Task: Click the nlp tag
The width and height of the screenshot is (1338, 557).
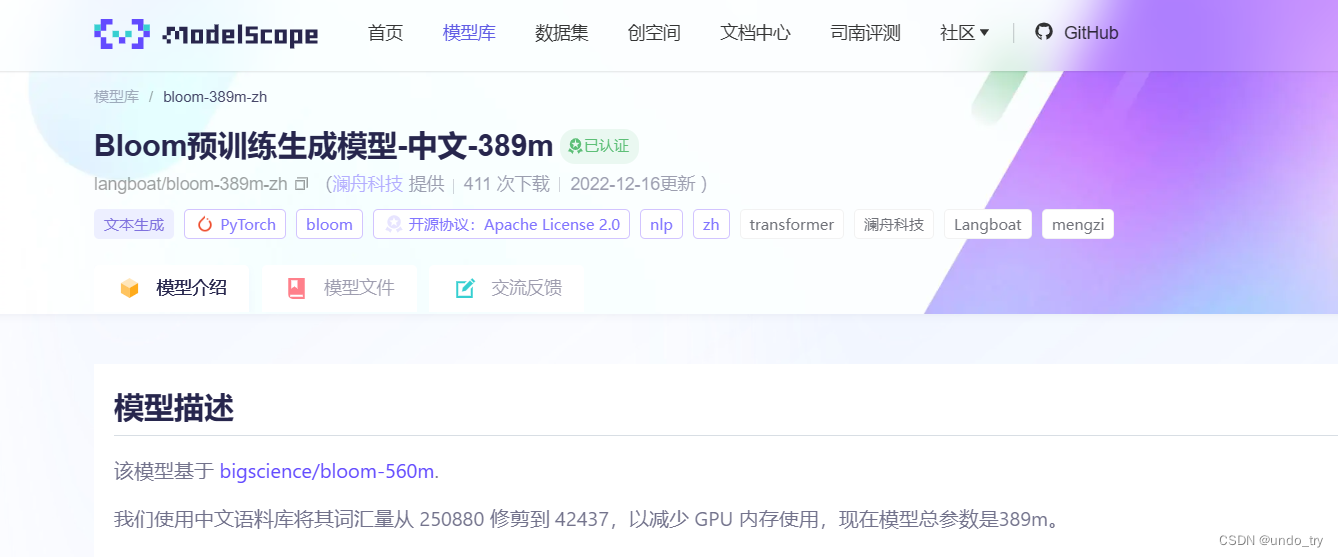Action: coord(661,224)
